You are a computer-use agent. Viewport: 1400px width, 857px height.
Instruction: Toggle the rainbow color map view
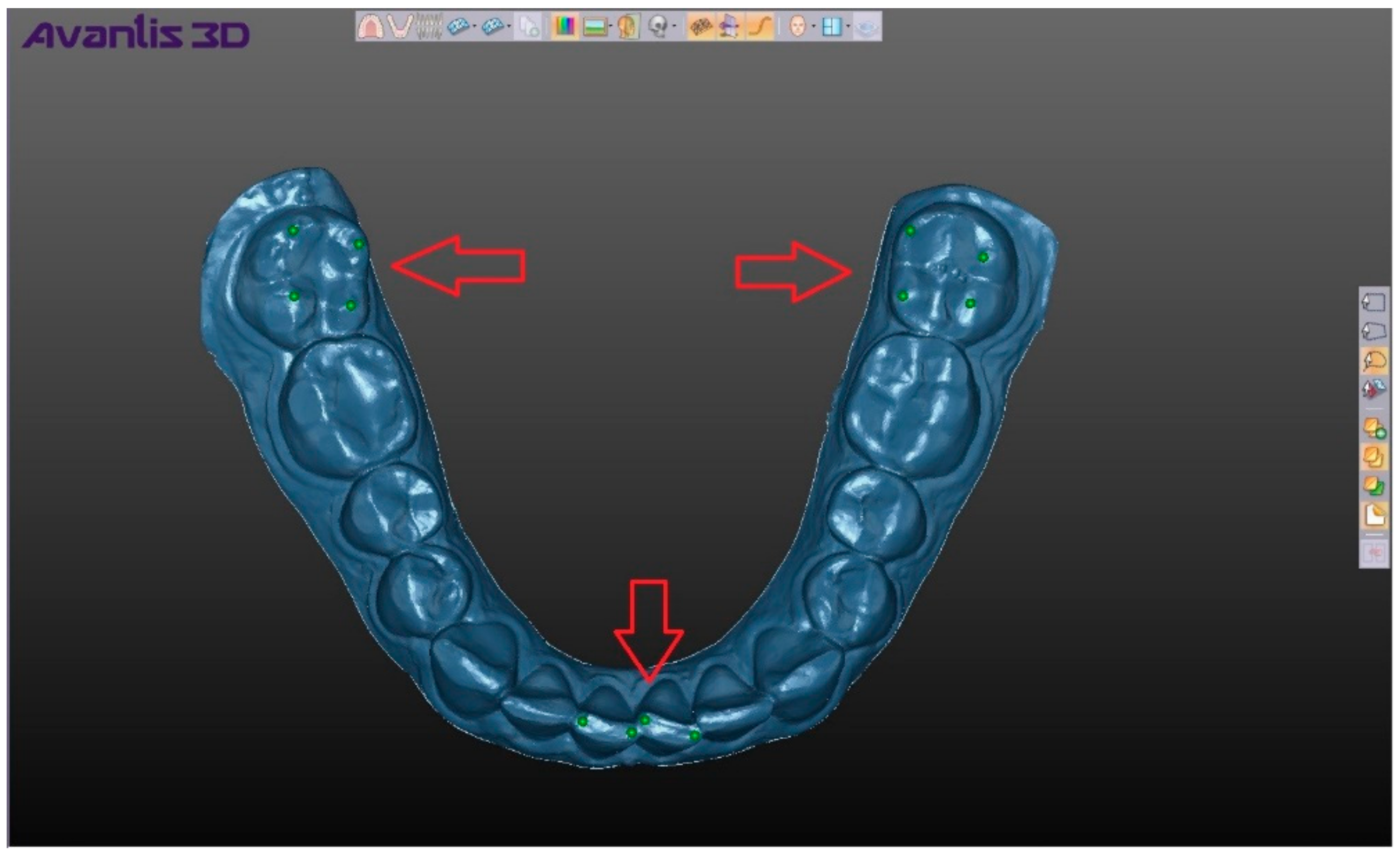click(564, 26)
